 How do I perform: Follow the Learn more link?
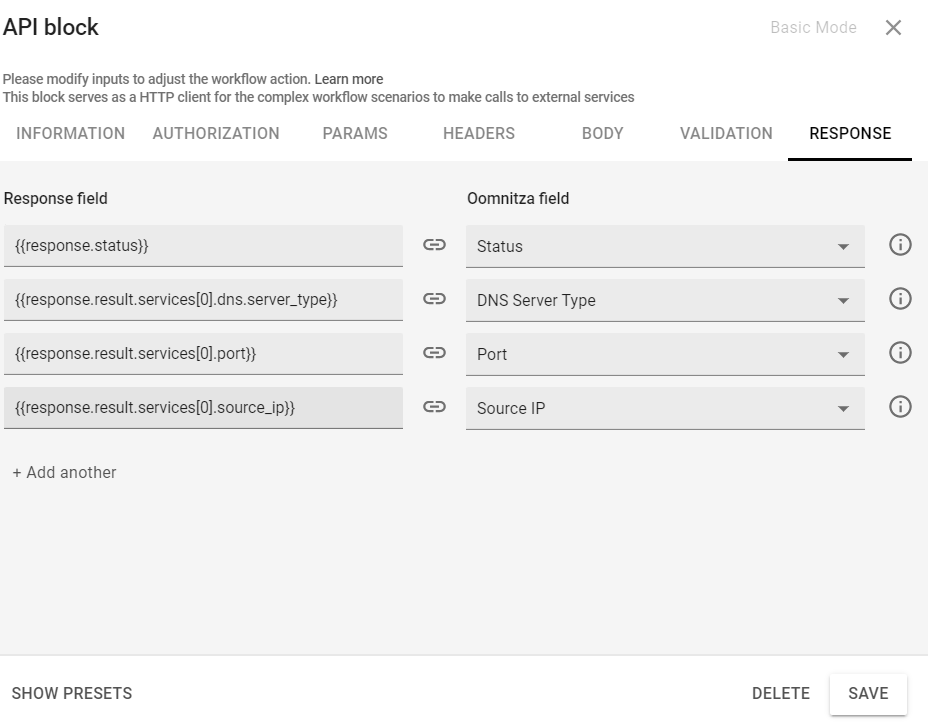[349, 79]
